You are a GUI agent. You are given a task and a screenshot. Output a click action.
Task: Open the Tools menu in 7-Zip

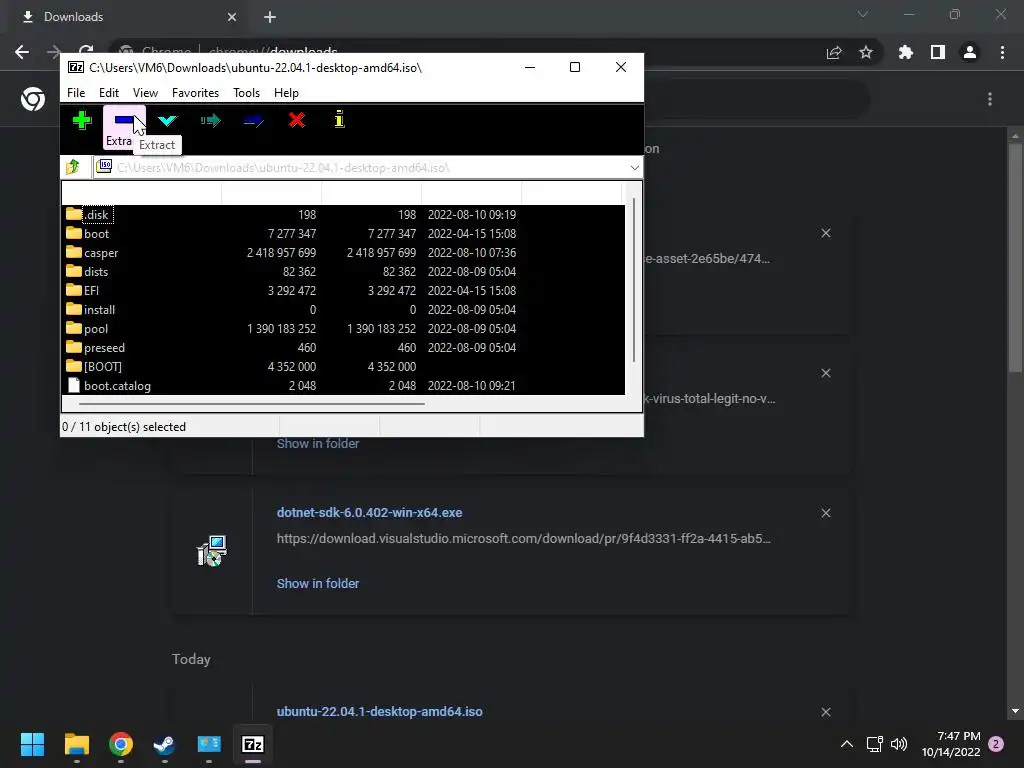click(246, 93)
